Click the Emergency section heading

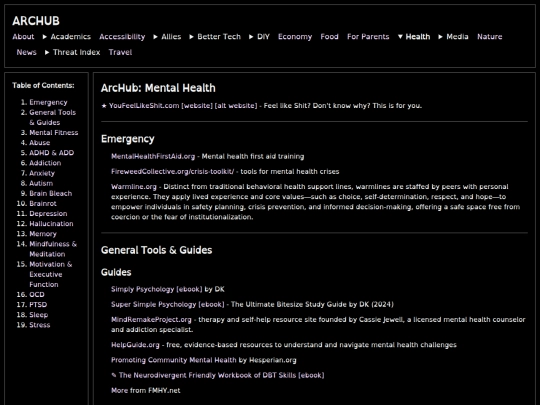[127, 139]
